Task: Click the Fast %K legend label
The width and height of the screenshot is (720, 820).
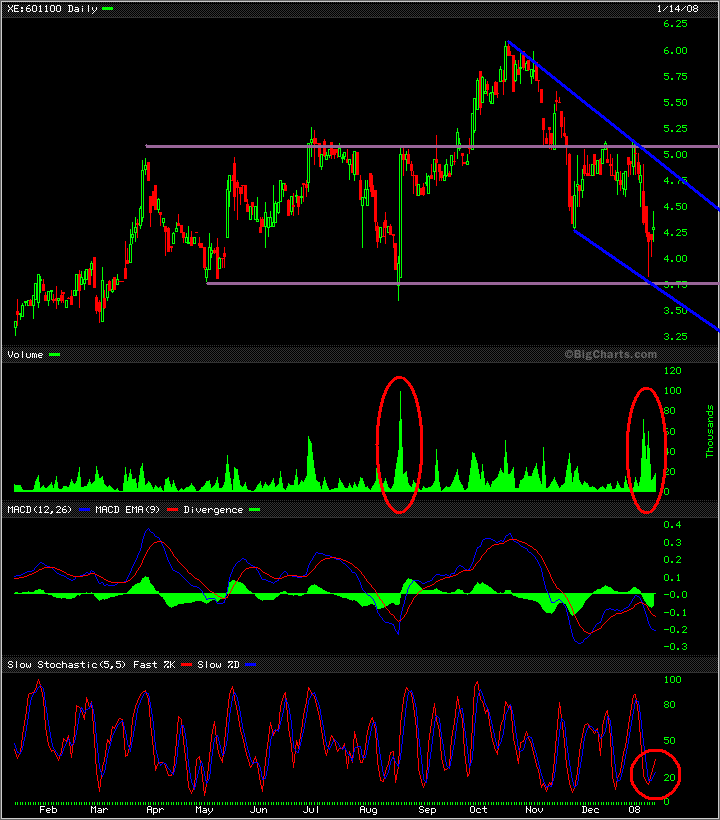Action: [148, 665]
